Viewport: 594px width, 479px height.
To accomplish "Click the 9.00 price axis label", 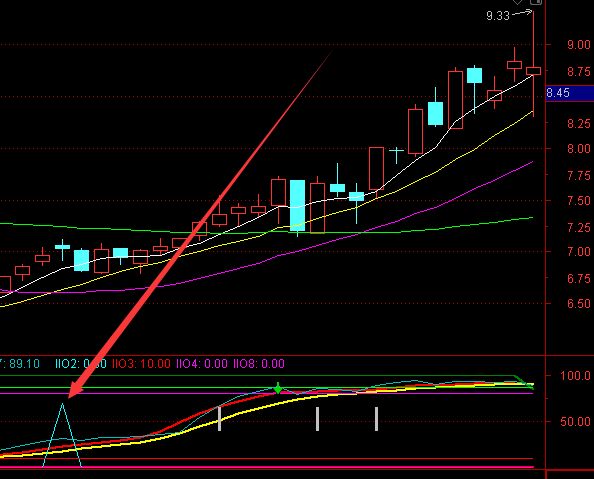I will [x=579, y=45].
